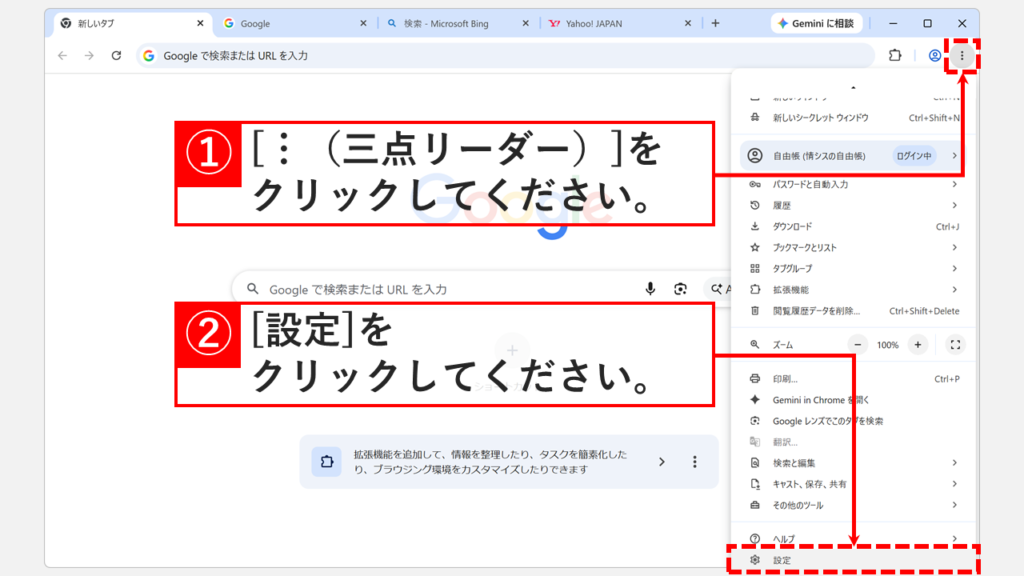Click the 100% zoom level value
Viewport: 1024px width, 576px height.
(x=888, y=345)
